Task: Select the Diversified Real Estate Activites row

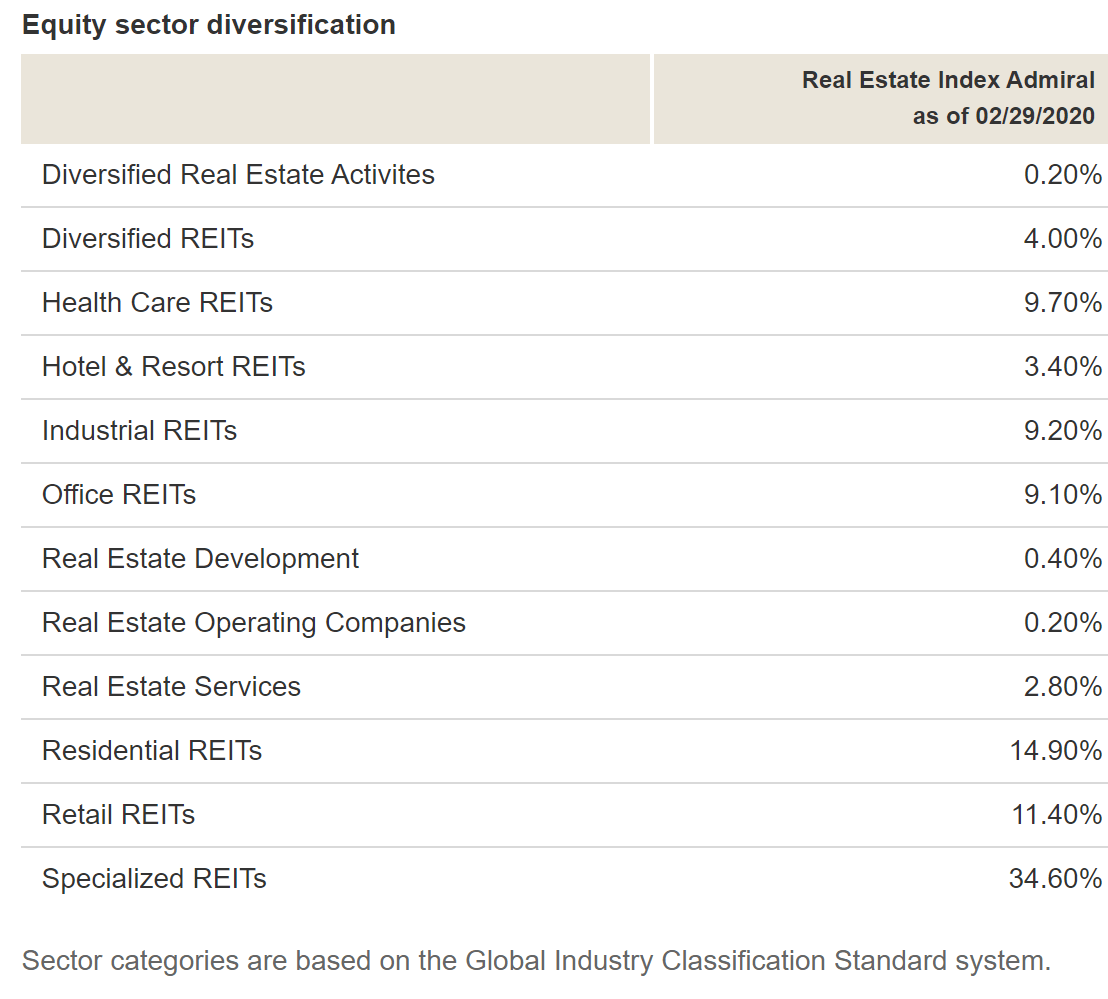Action: (x=238, y=174)
